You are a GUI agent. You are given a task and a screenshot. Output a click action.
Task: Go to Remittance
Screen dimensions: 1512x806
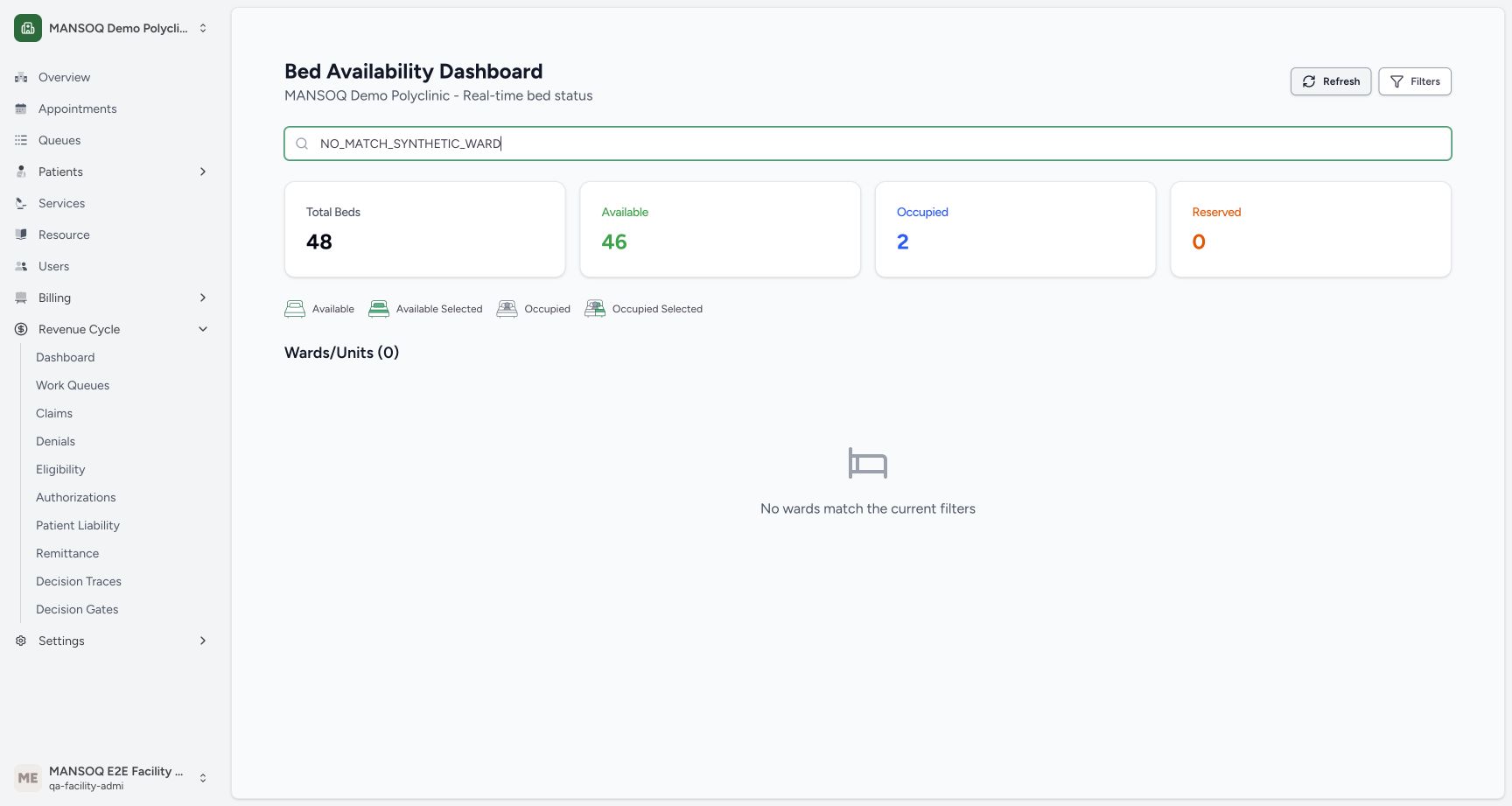point(67,553)
